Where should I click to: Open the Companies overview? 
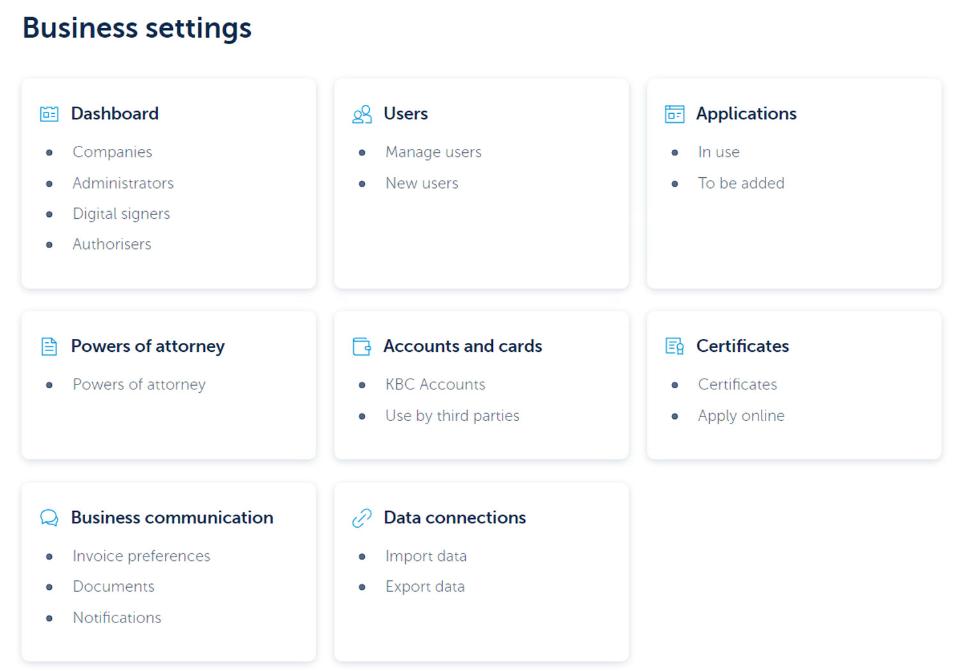coord(112,152)
